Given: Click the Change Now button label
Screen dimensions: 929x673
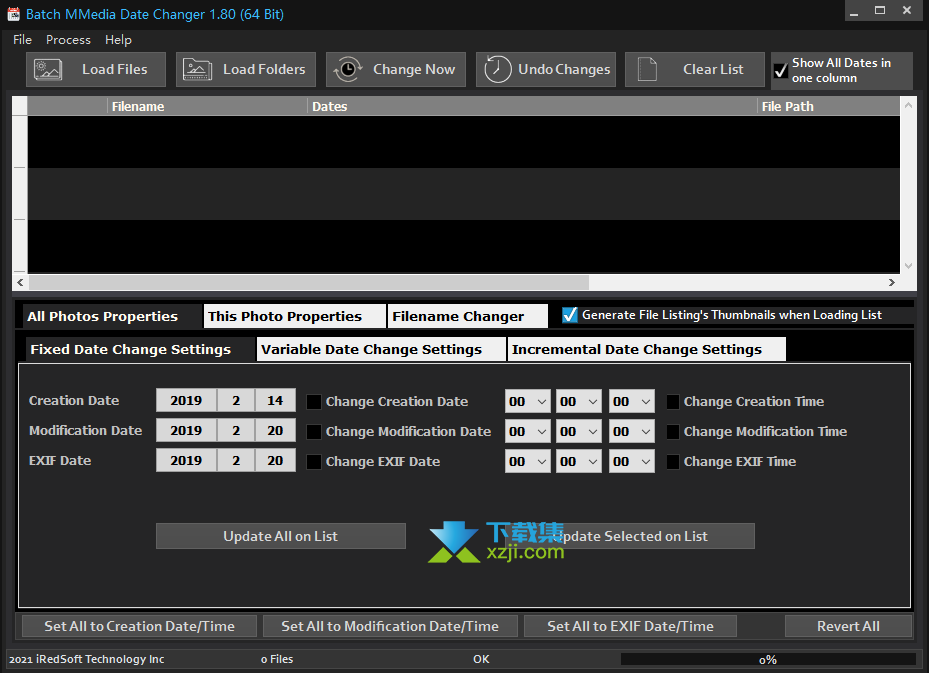Looking at the screenshot, I should pos(414,69).
